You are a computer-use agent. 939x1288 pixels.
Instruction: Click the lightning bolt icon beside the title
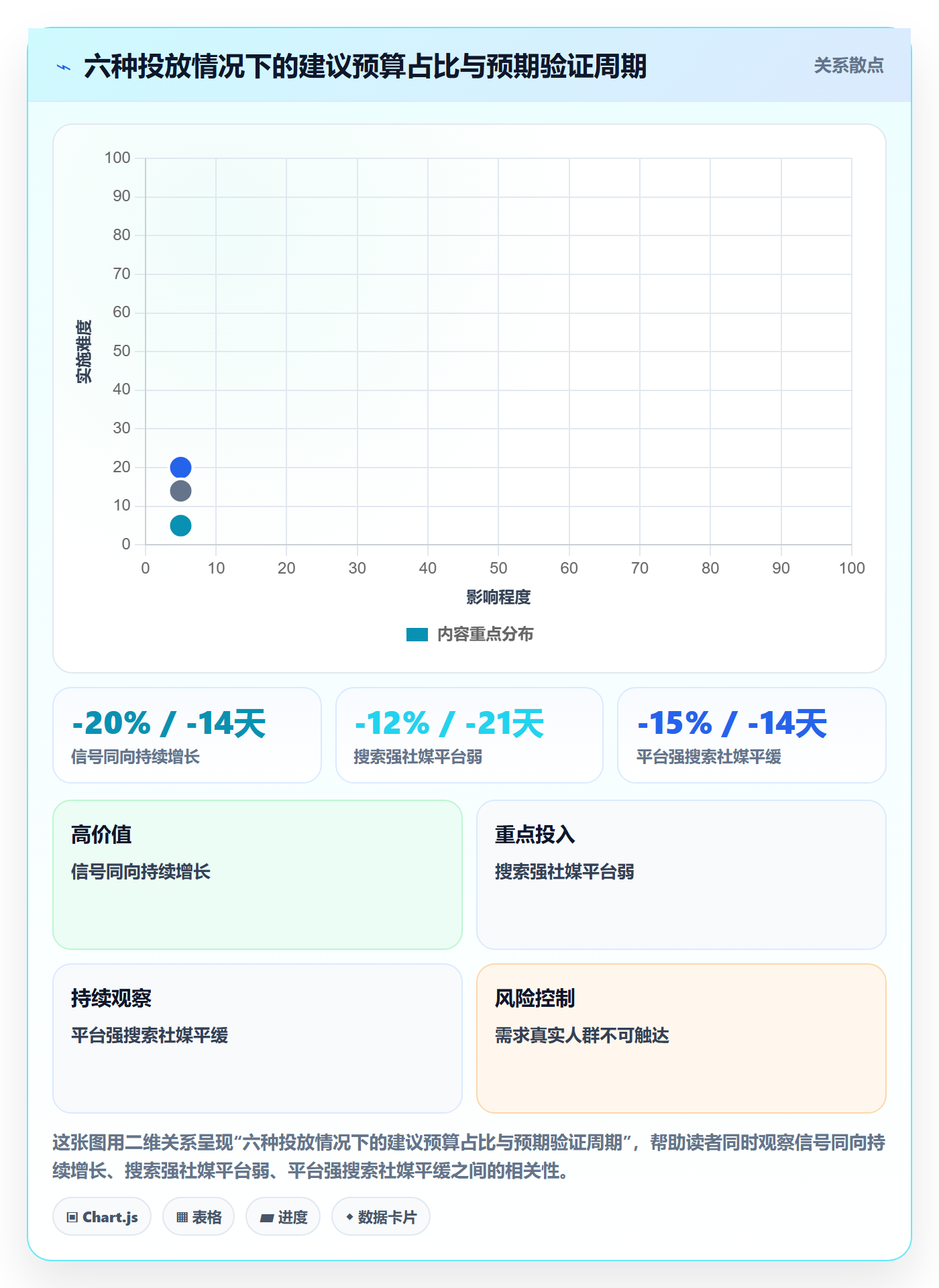64,67
